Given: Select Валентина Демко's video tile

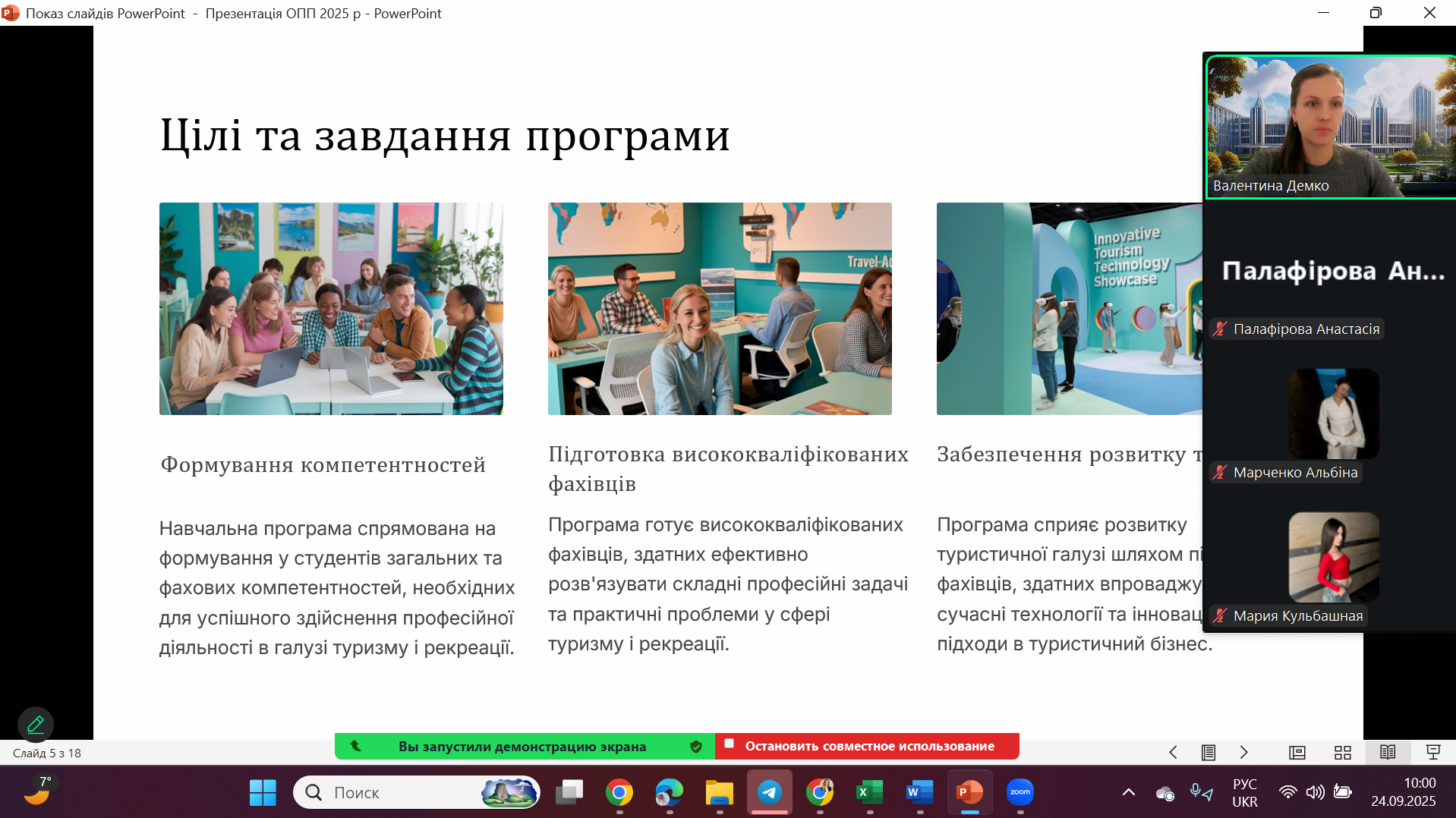Looking at the screenshot, I should (x=1330, y=127).
